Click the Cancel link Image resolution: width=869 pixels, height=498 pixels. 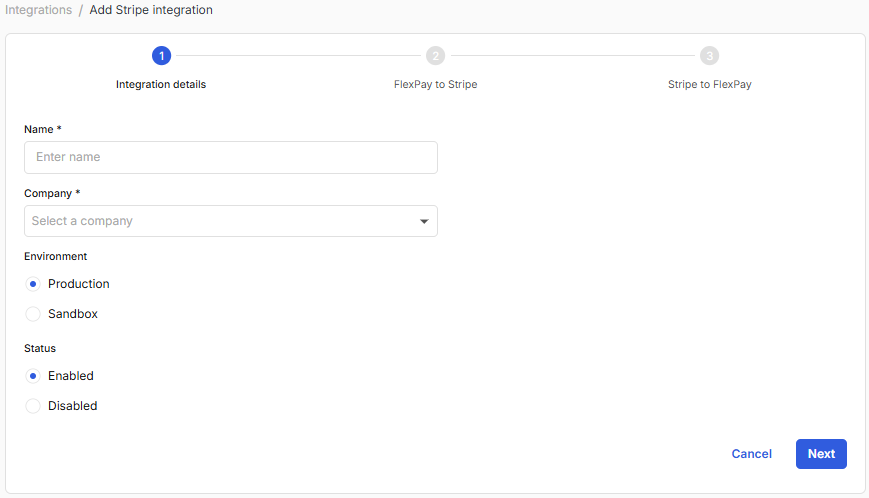752,454
